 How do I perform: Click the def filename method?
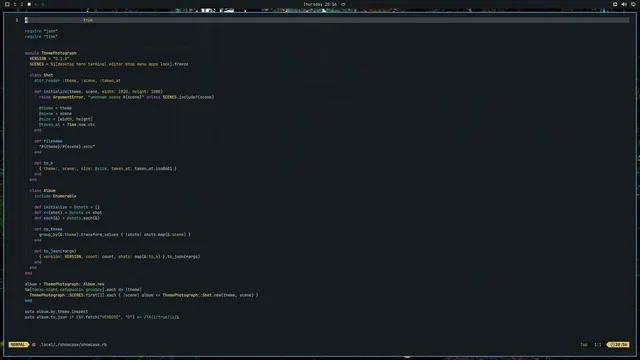[x=48, y=141]
